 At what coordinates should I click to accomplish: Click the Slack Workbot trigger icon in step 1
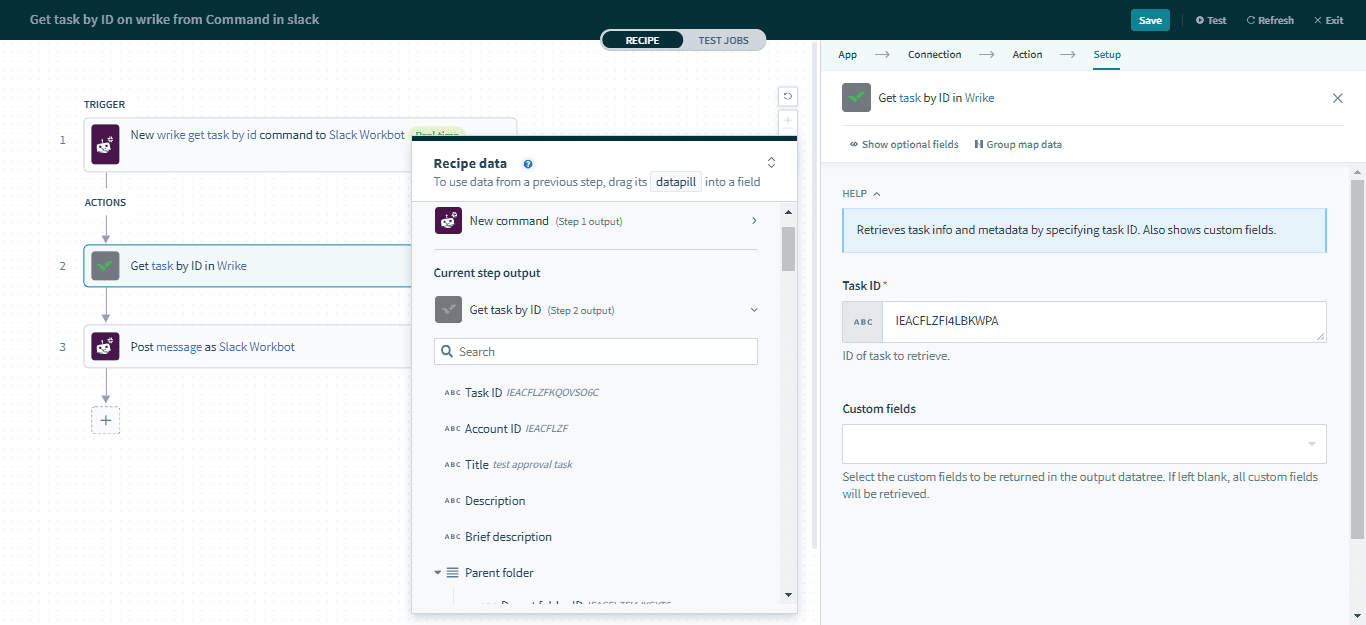(105, 144)
